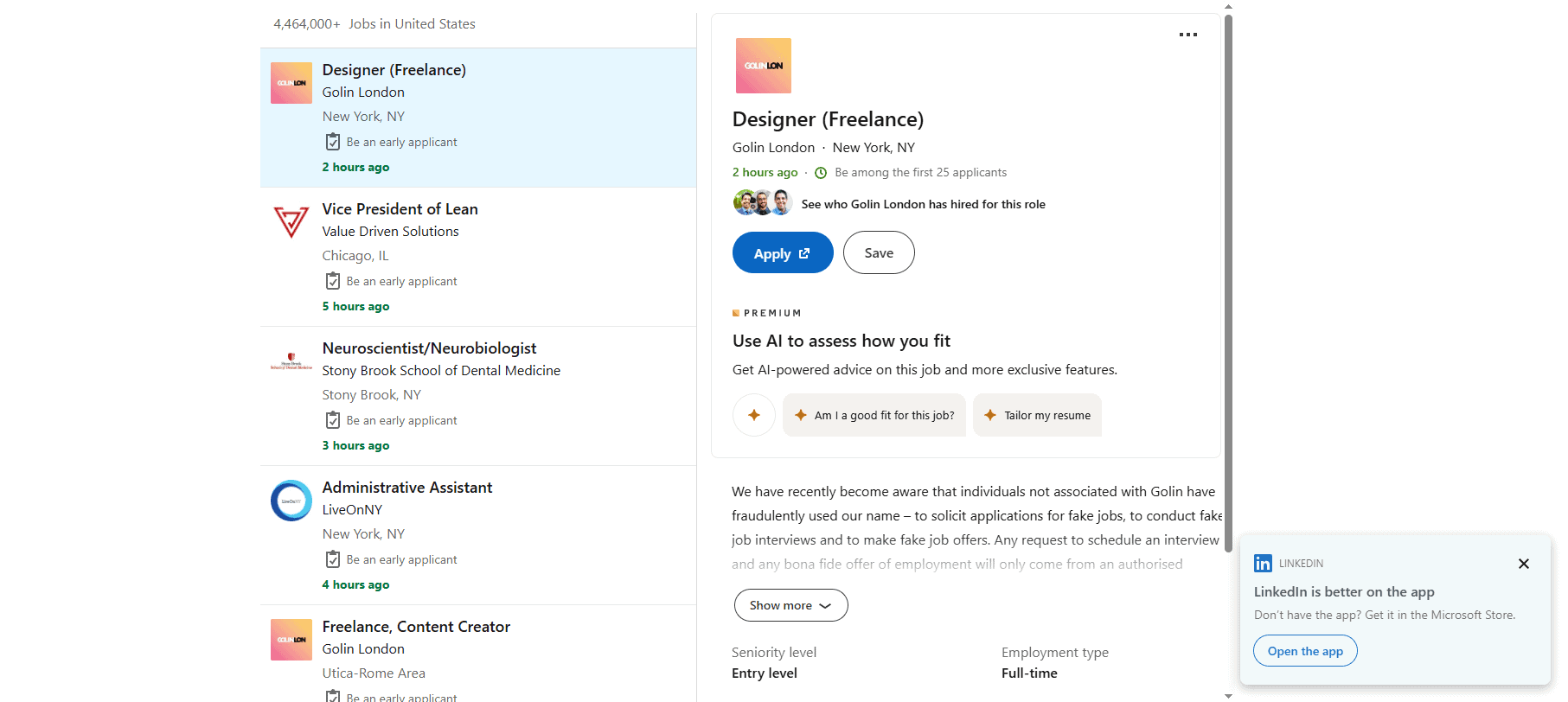Click 'Entry level' seniority value
The height and width of the screenshot is (702, 1568).
click(765, 673)
